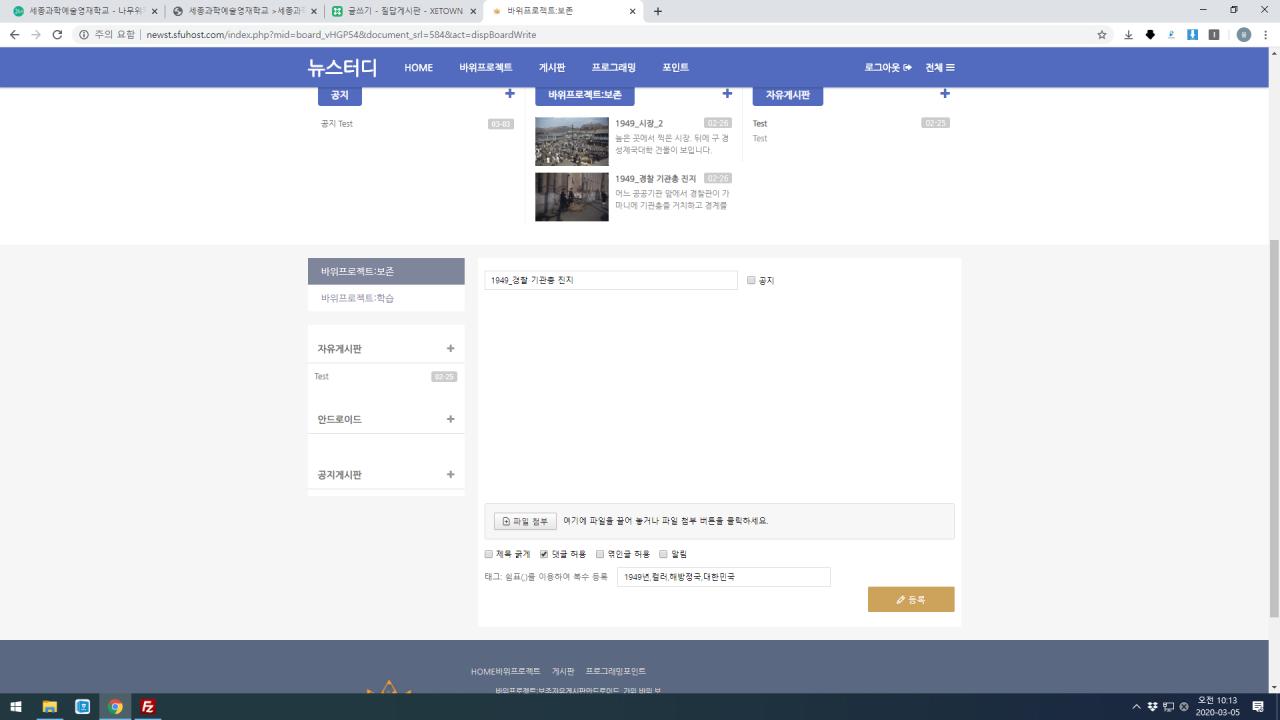Reload the page with the refresh icon
The image size is (1280, 720).
[x=57, y=34]
